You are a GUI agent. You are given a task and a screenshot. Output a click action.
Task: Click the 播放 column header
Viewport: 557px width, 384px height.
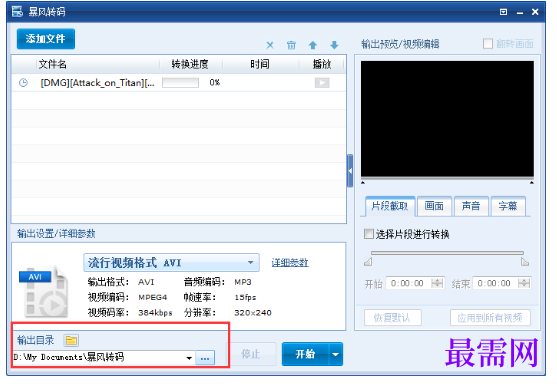tap(322, 64)
